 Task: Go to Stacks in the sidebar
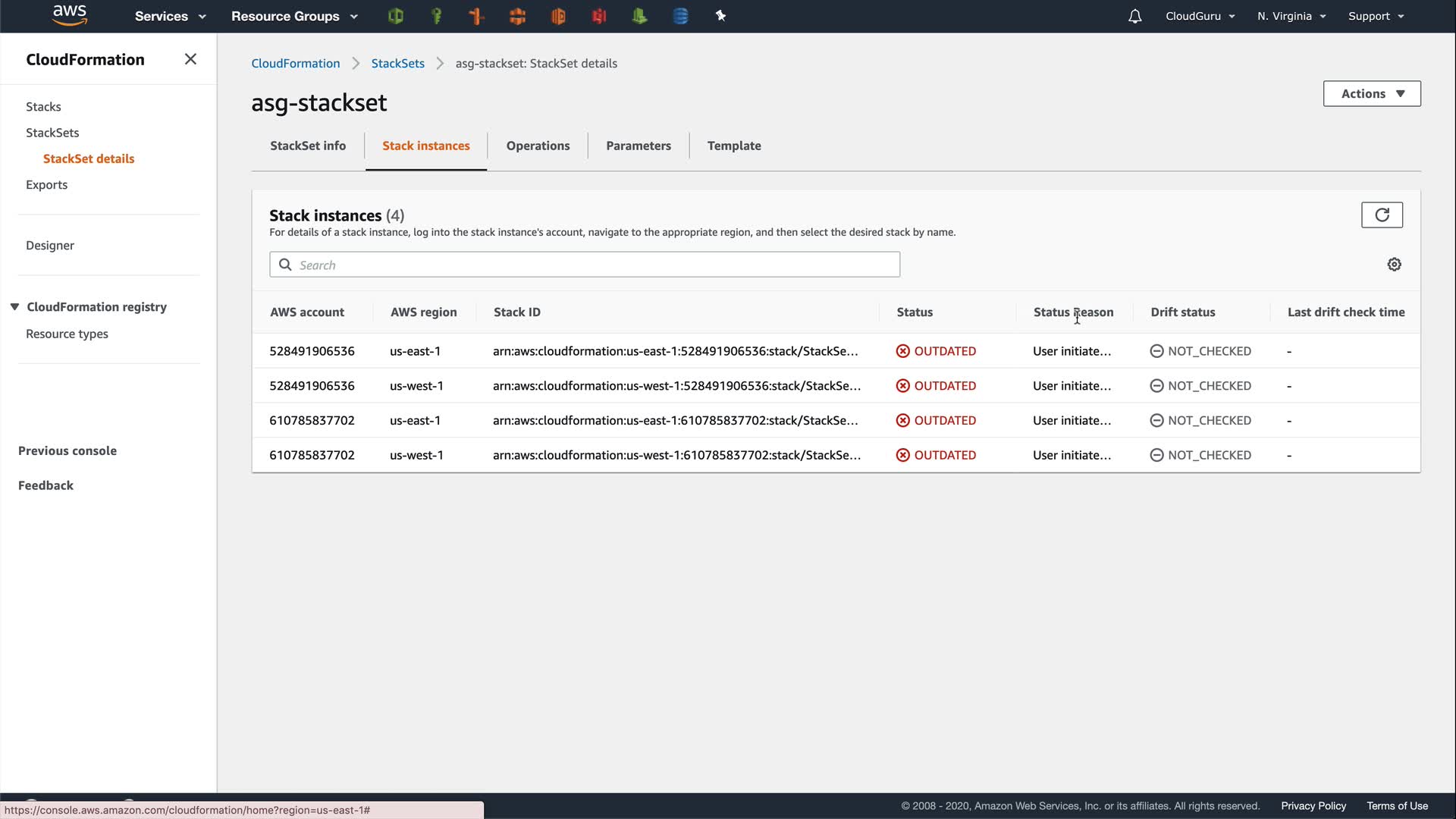(43, 107)
